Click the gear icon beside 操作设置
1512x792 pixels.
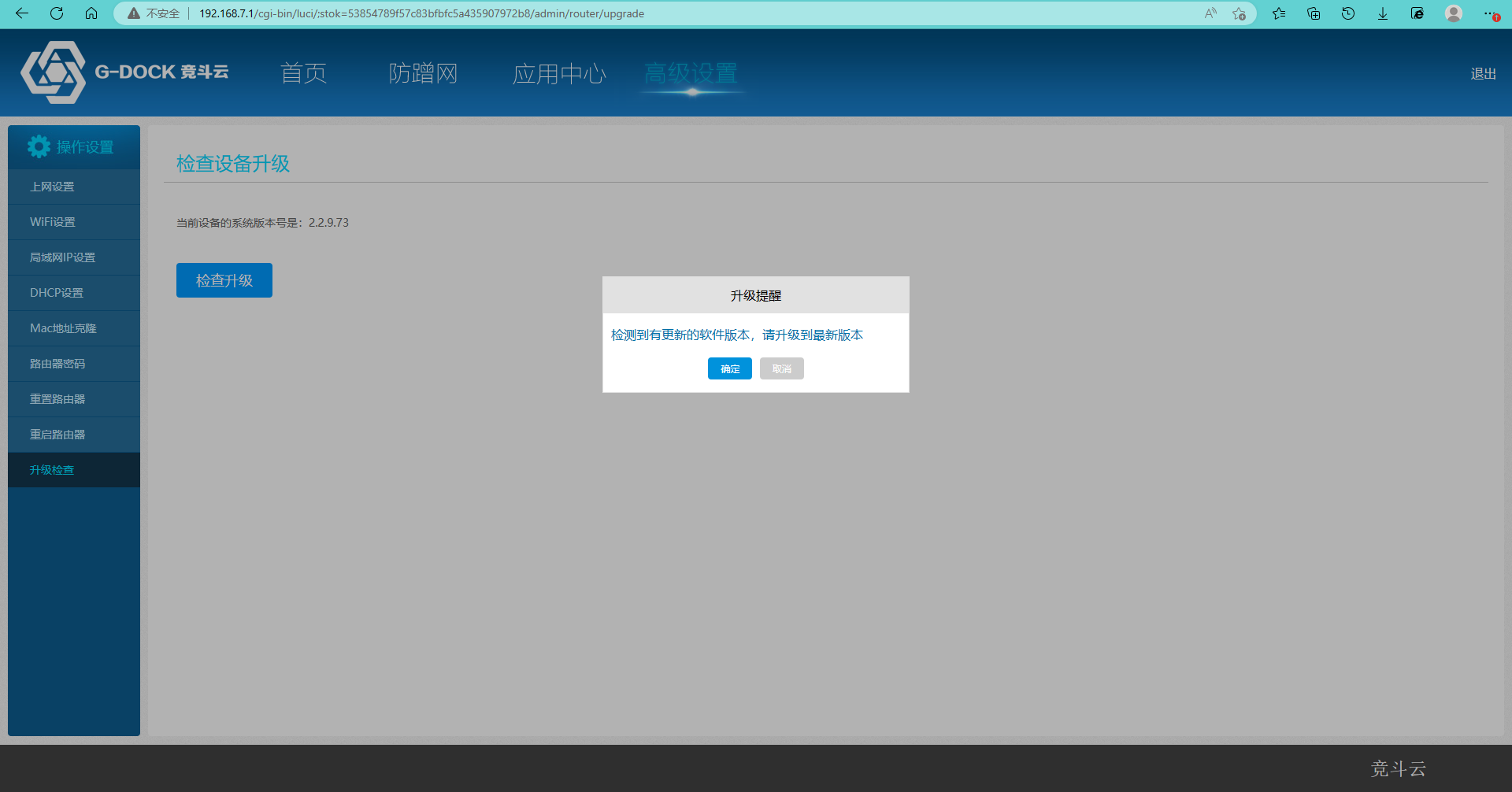click(x=39, y=146)
